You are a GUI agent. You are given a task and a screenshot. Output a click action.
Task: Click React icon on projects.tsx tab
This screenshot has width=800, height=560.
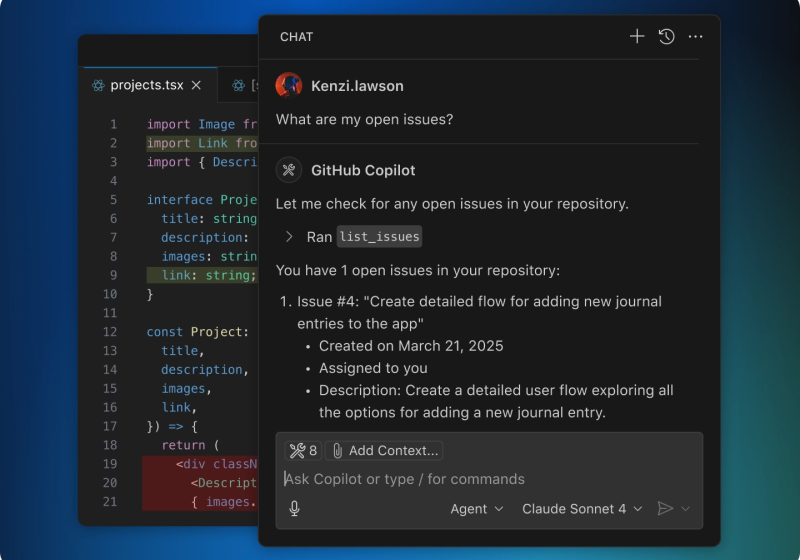pyautogui.click(x=98, y=85)
